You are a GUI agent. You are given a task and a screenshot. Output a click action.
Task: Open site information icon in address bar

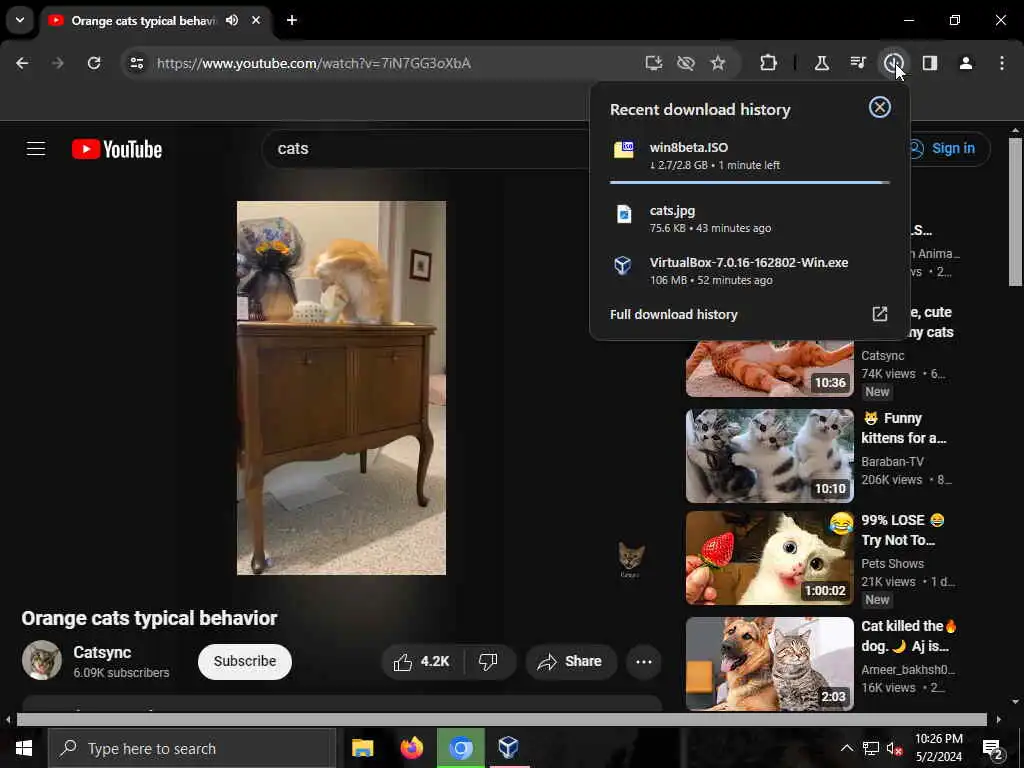click(136, 63)
